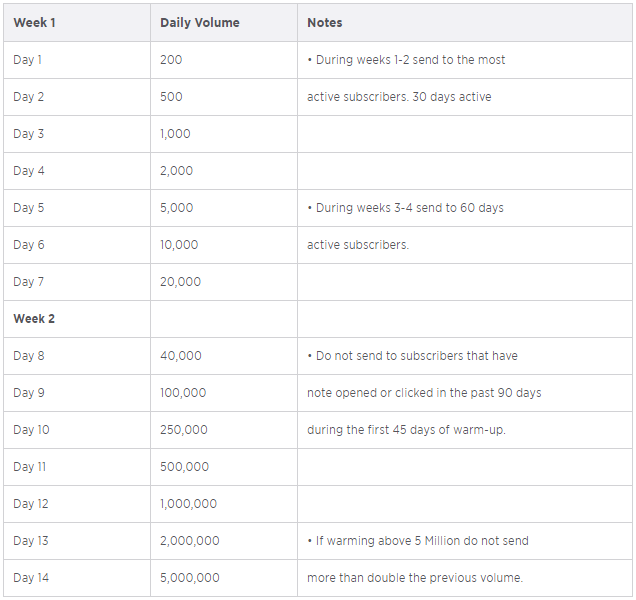Select the 1,000,000 volume cell
Screen dimensions: 636x600
(x=188, y=504)
